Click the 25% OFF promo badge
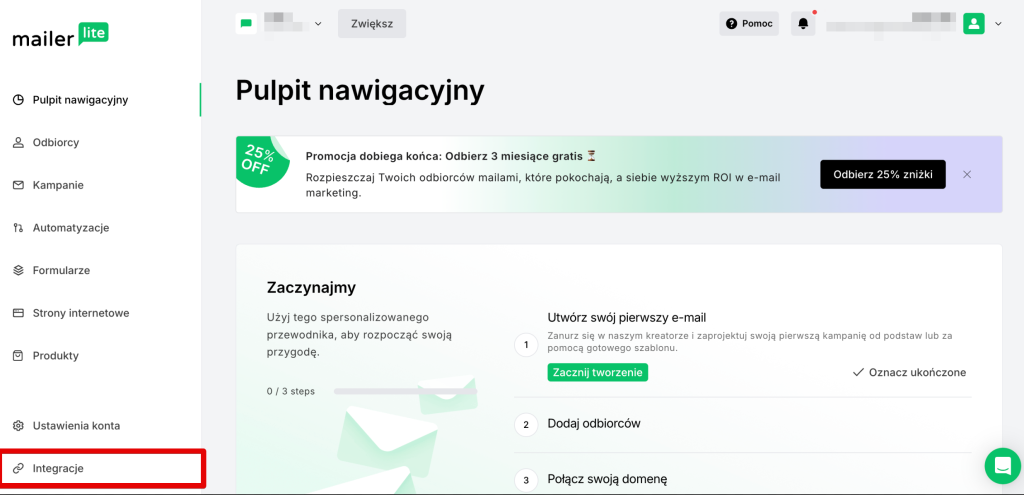The width and height of the screenshot is (1024, 495). (x=258, y=160)
